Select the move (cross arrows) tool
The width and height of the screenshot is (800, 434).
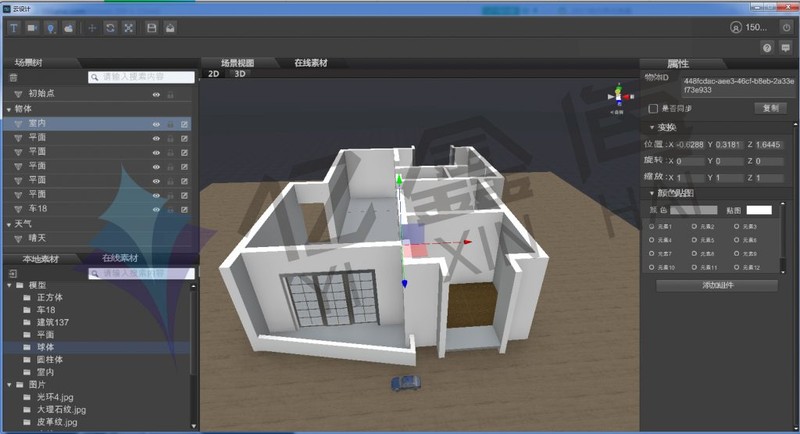92,28
